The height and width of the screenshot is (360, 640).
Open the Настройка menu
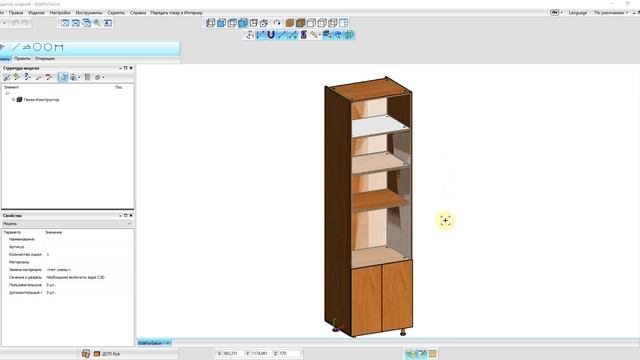60,13
